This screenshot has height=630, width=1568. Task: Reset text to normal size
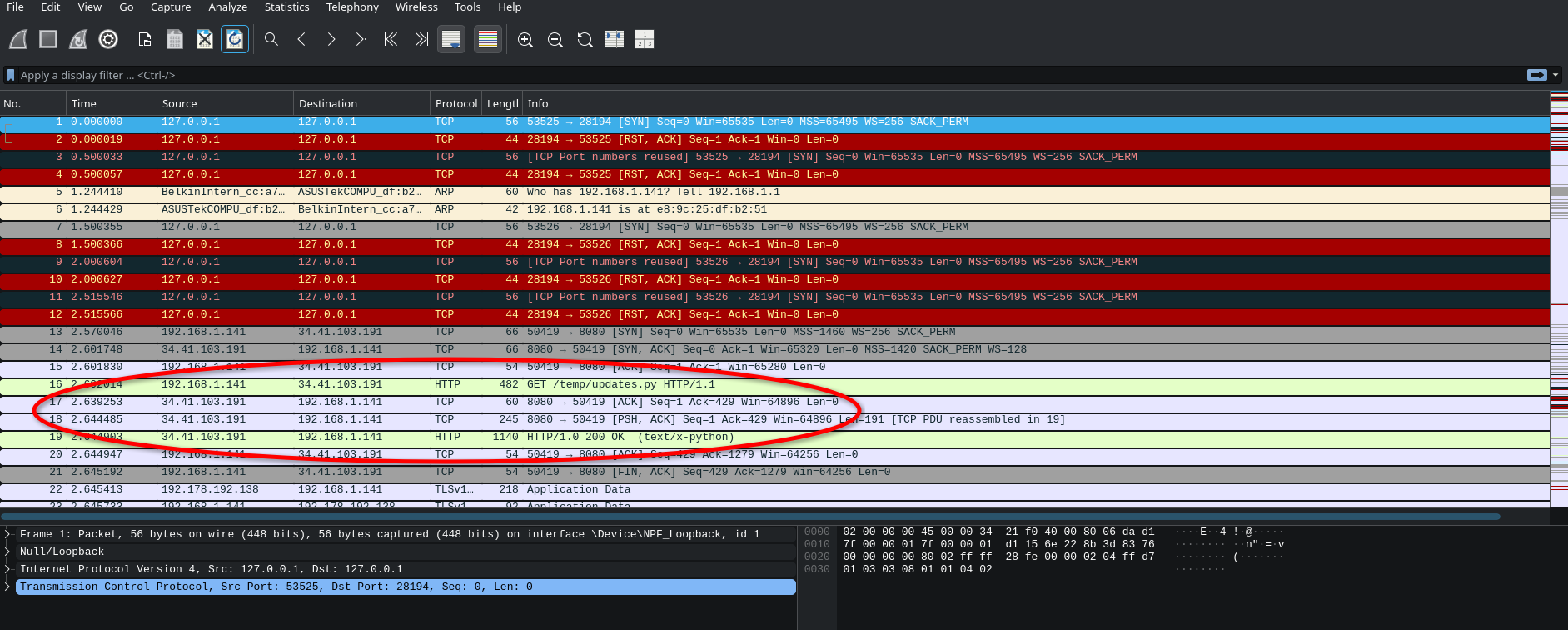click(x=585, y=39)
